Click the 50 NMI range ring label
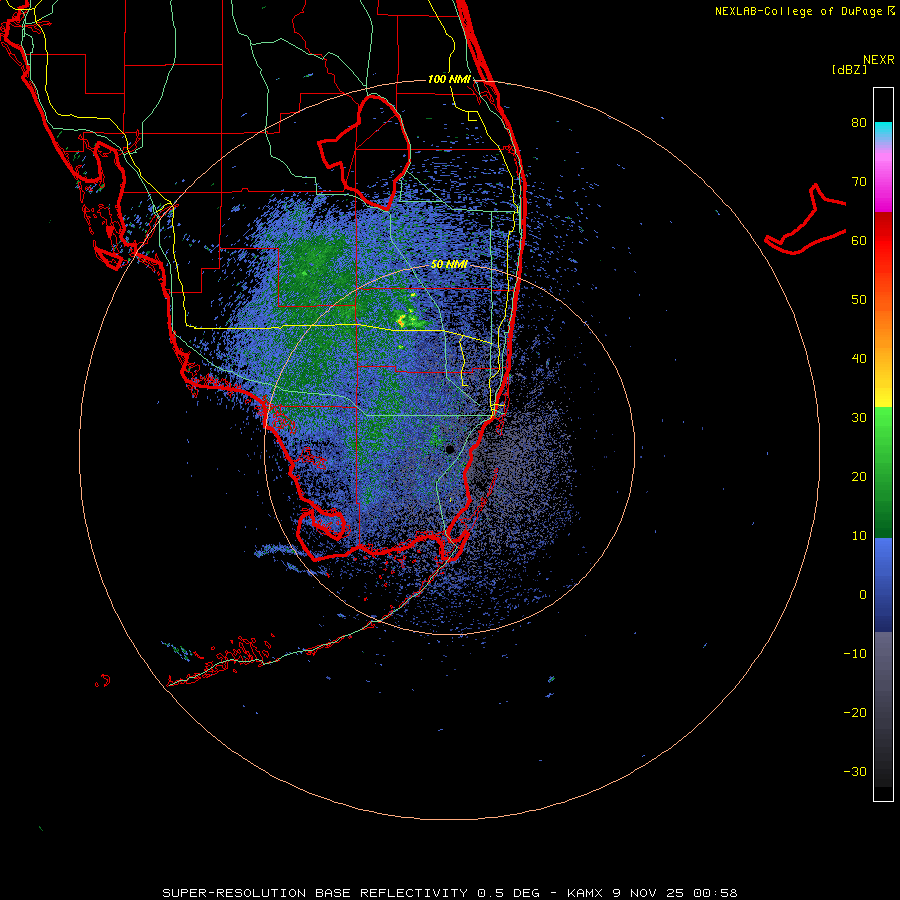The image size is (900, 900). click(x=449, y=265)
